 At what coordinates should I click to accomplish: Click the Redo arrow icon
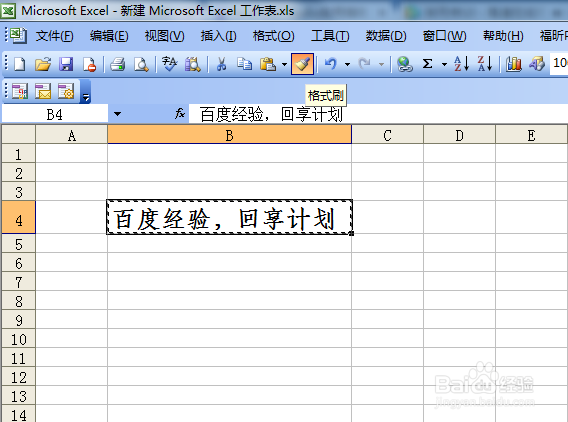coord(365,64)
